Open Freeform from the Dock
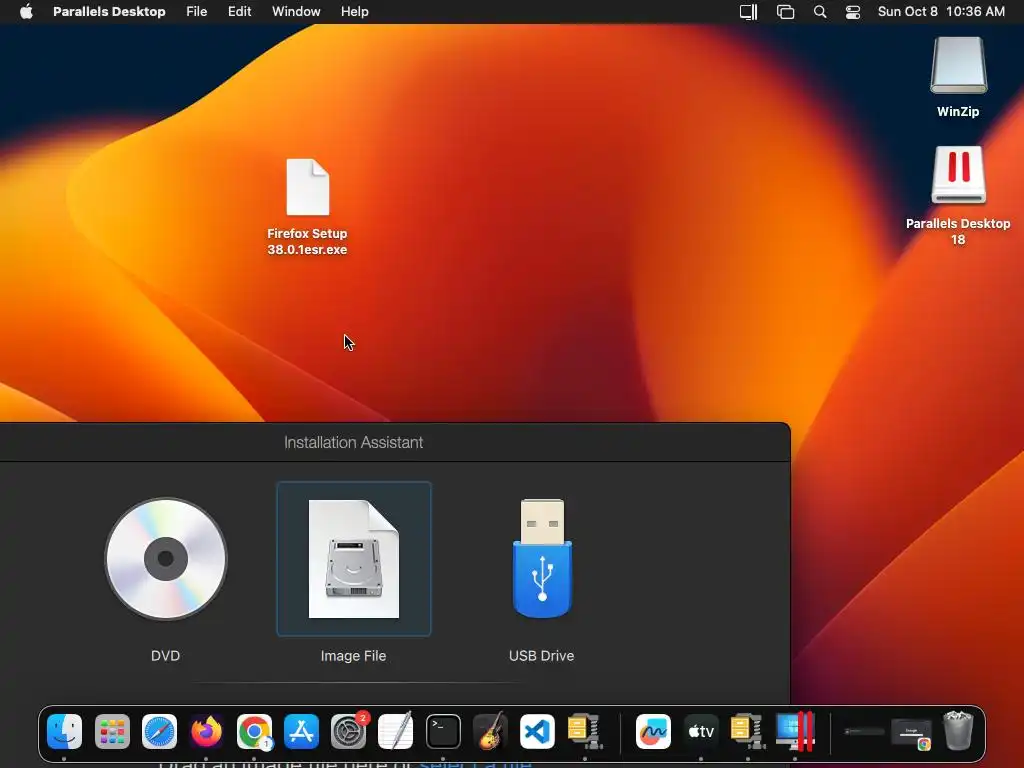 653,731
